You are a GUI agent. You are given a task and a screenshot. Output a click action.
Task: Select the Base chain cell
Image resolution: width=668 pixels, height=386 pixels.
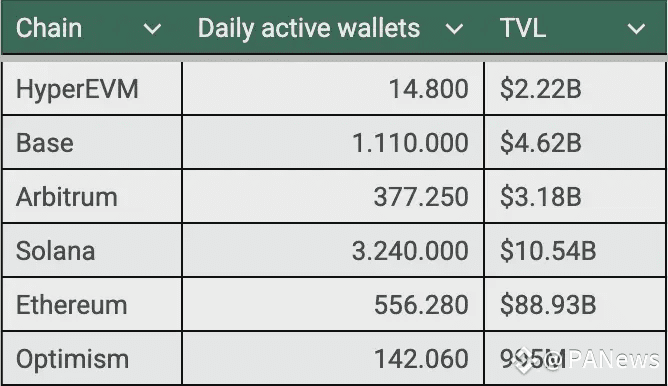tap(92, 142)
